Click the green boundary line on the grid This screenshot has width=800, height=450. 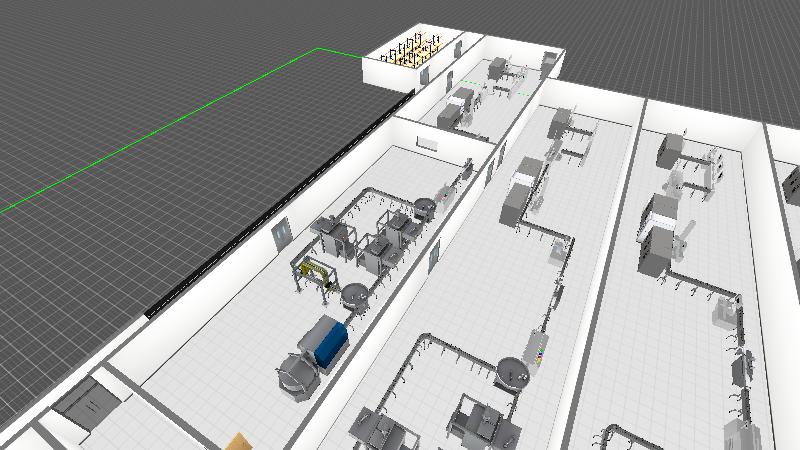[x=160, y=130]
